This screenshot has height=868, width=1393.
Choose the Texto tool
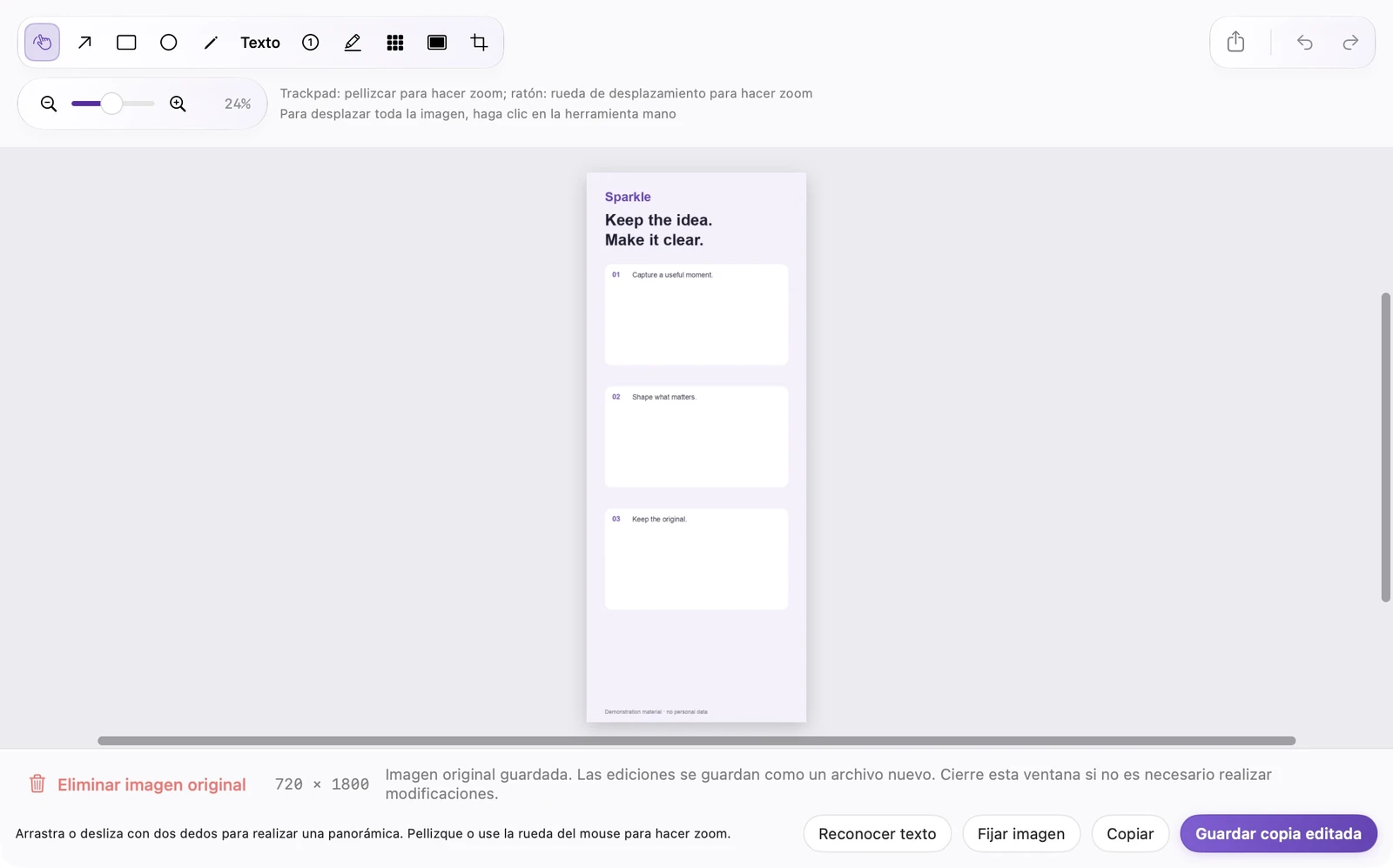coord(260,43)
